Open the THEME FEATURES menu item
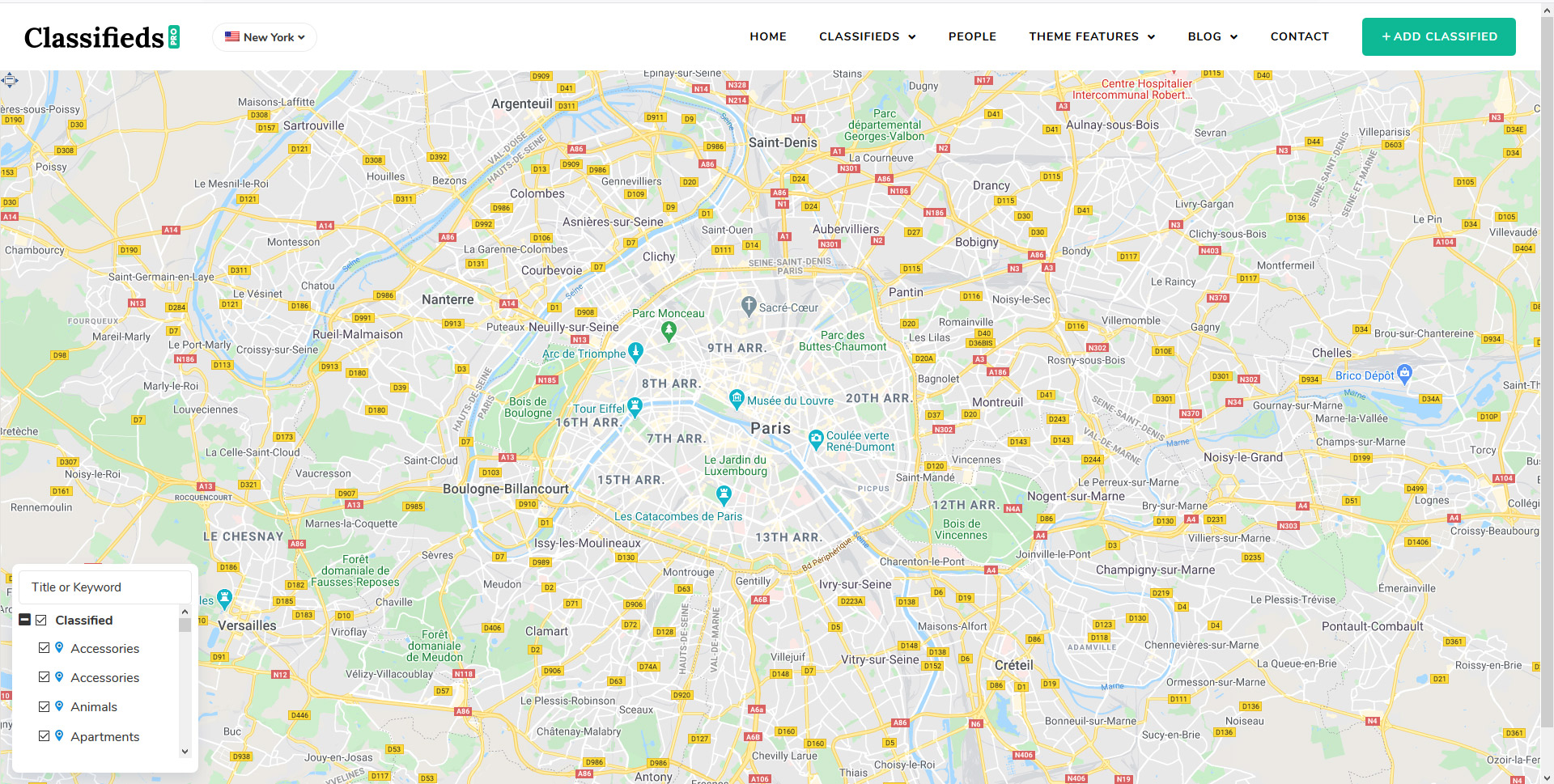 pos(1084,36)
